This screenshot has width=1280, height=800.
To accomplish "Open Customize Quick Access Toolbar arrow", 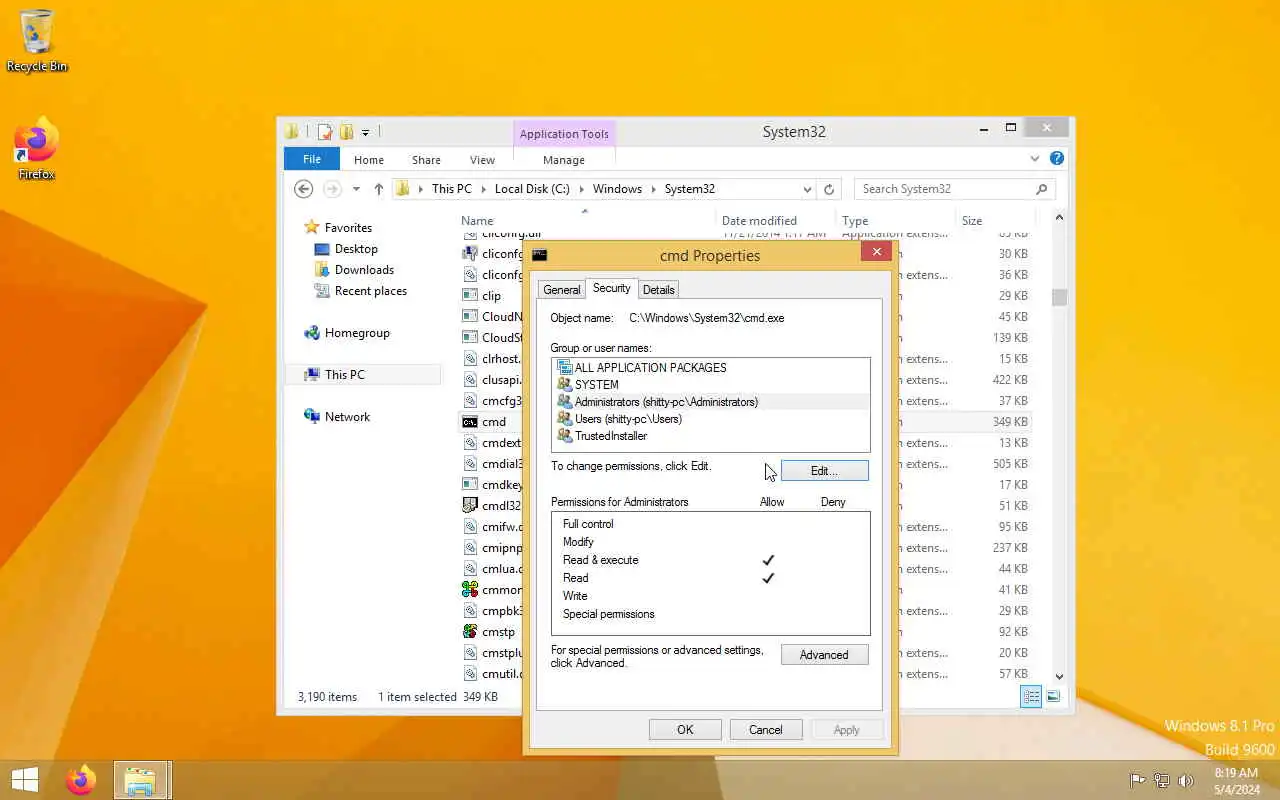I will point(366,132).
